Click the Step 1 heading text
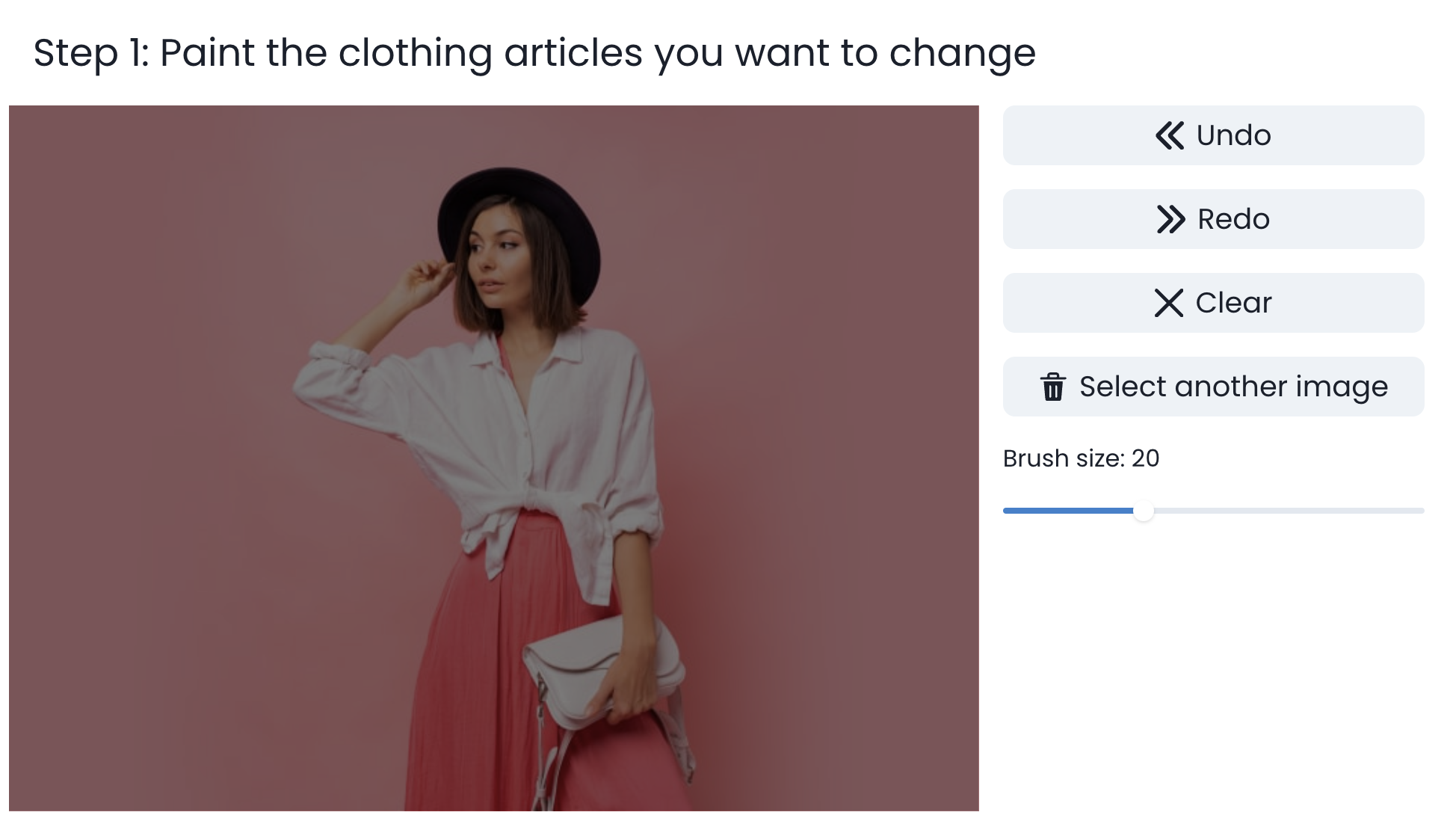Image resolution: width=1456 pixels, height=827 pixels. click(534, 52)
